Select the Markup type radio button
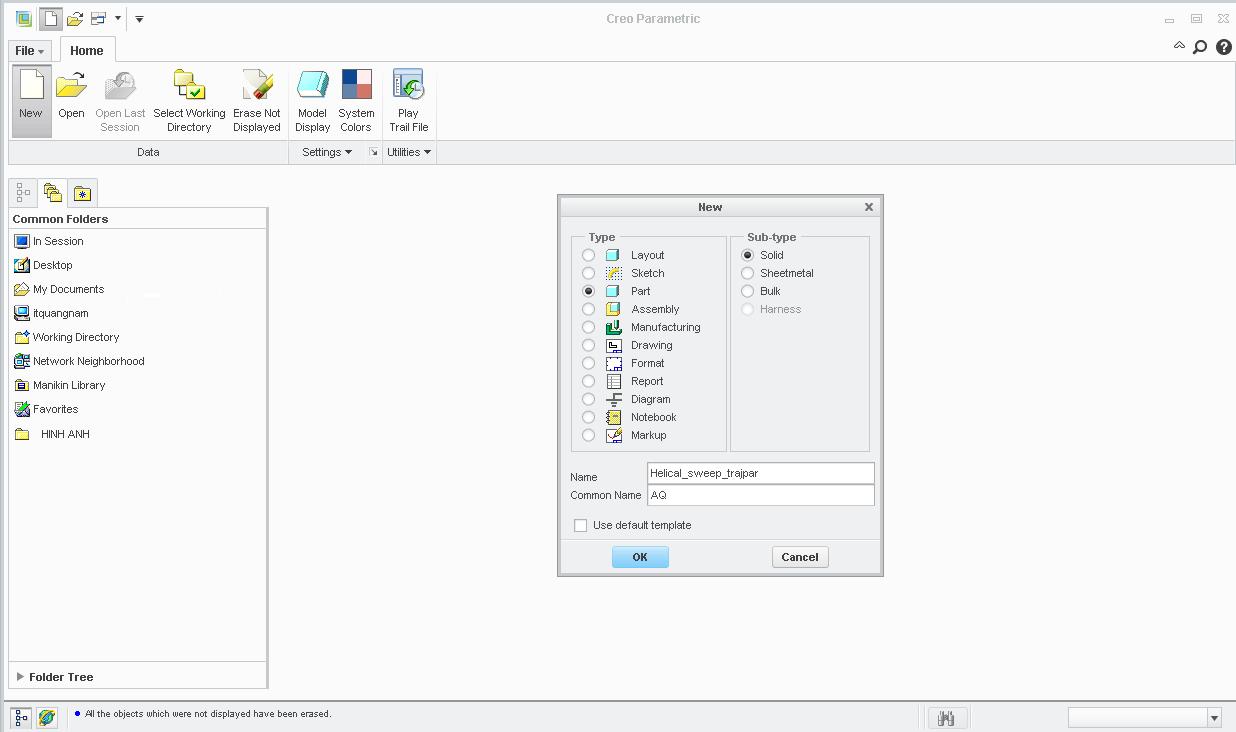Screen dimensions: 1236x732 click(589, 435)
